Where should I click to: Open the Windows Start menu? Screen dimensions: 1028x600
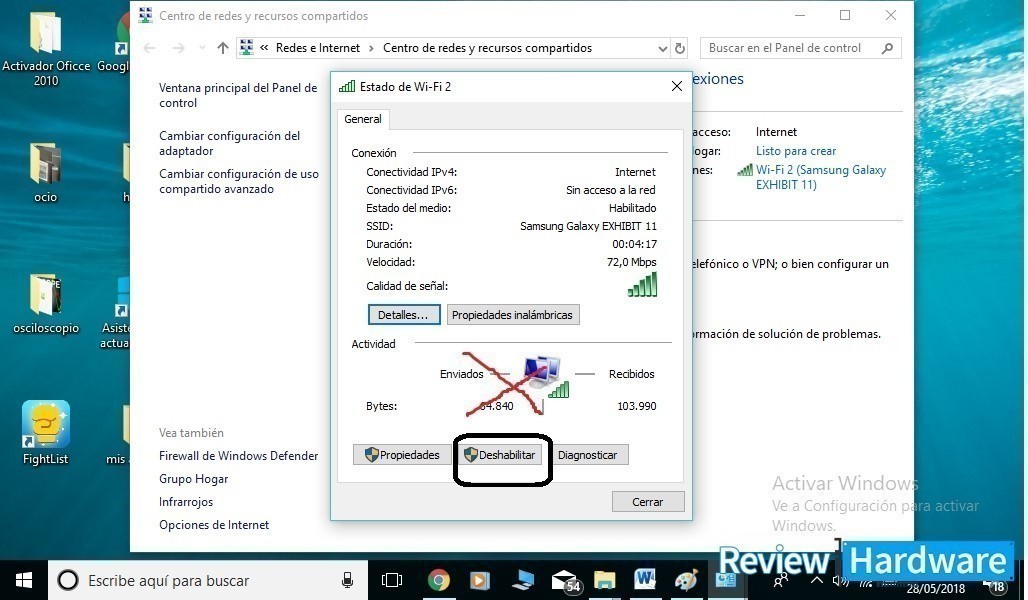[x=24, y=580]
